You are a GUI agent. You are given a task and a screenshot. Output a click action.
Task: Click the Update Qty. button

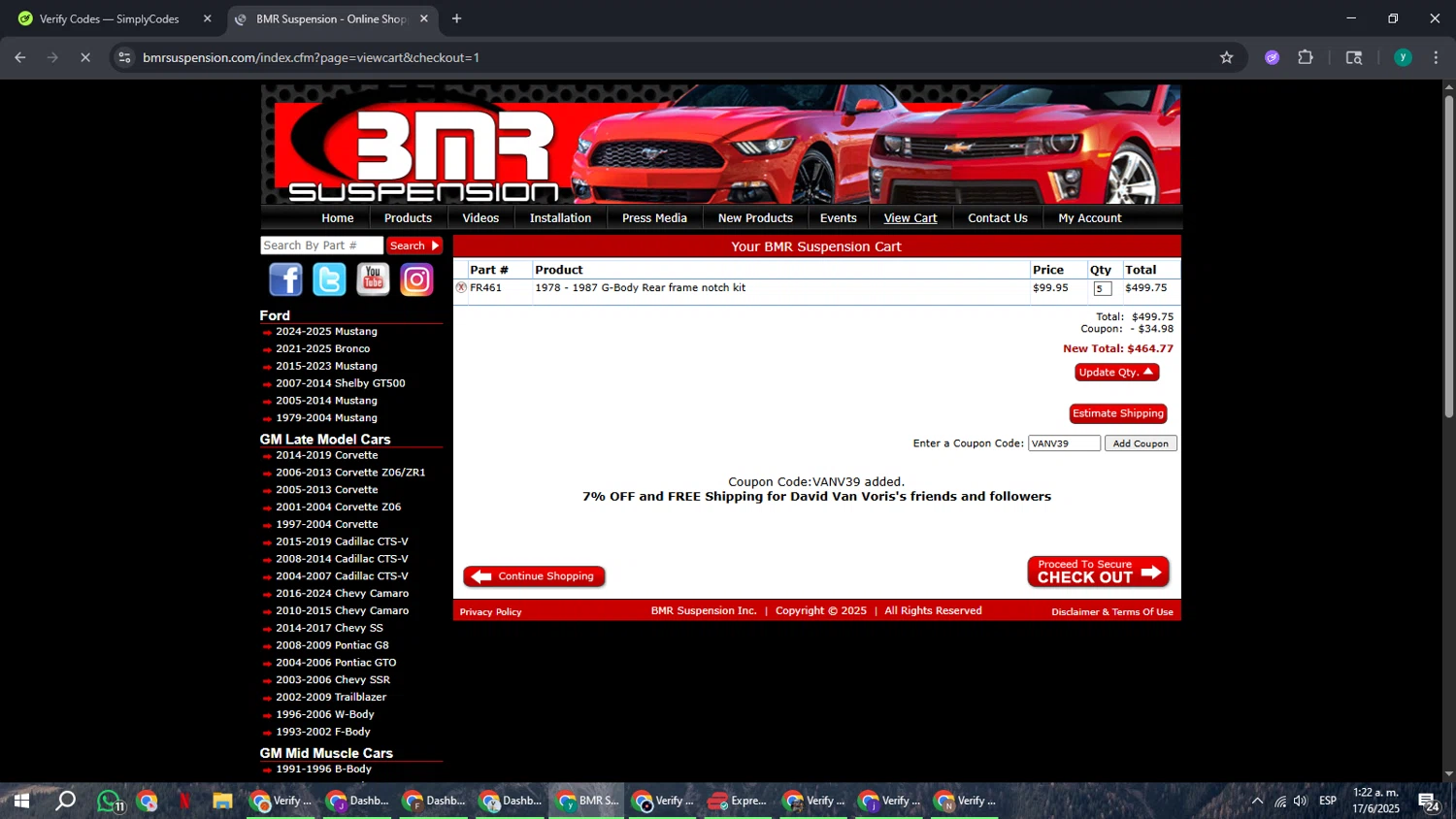1116,372
